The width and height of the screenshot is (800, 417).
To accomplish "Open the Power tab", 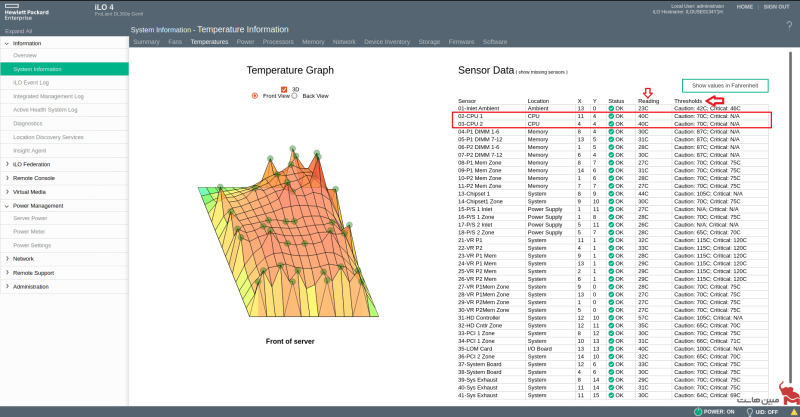I will 245,42.
